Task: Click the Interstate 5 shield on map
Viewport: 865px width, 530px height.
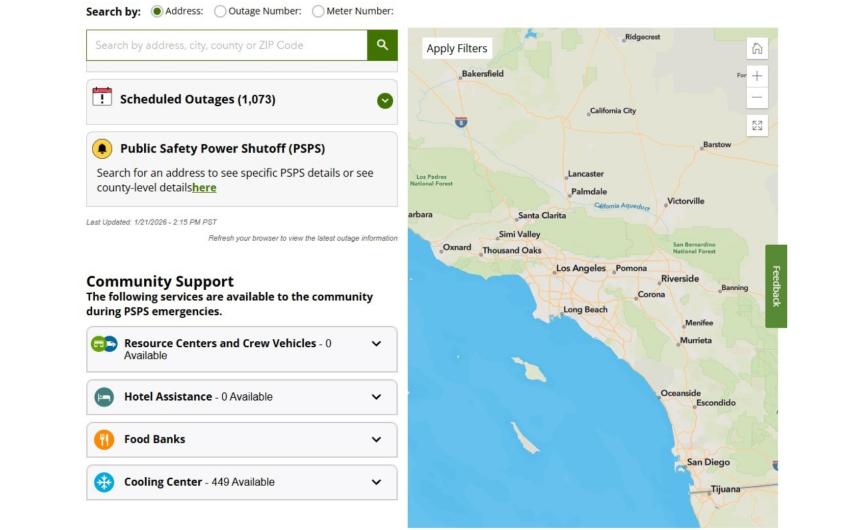Action: click(x=461, y=122)
